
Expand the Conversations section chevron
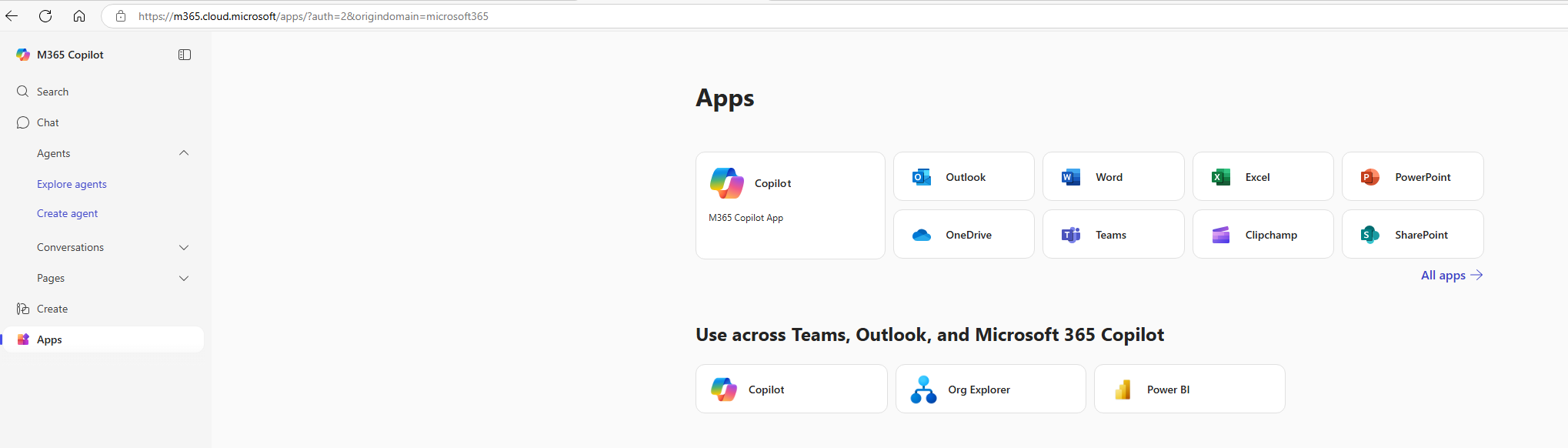(x=184, y=247)
